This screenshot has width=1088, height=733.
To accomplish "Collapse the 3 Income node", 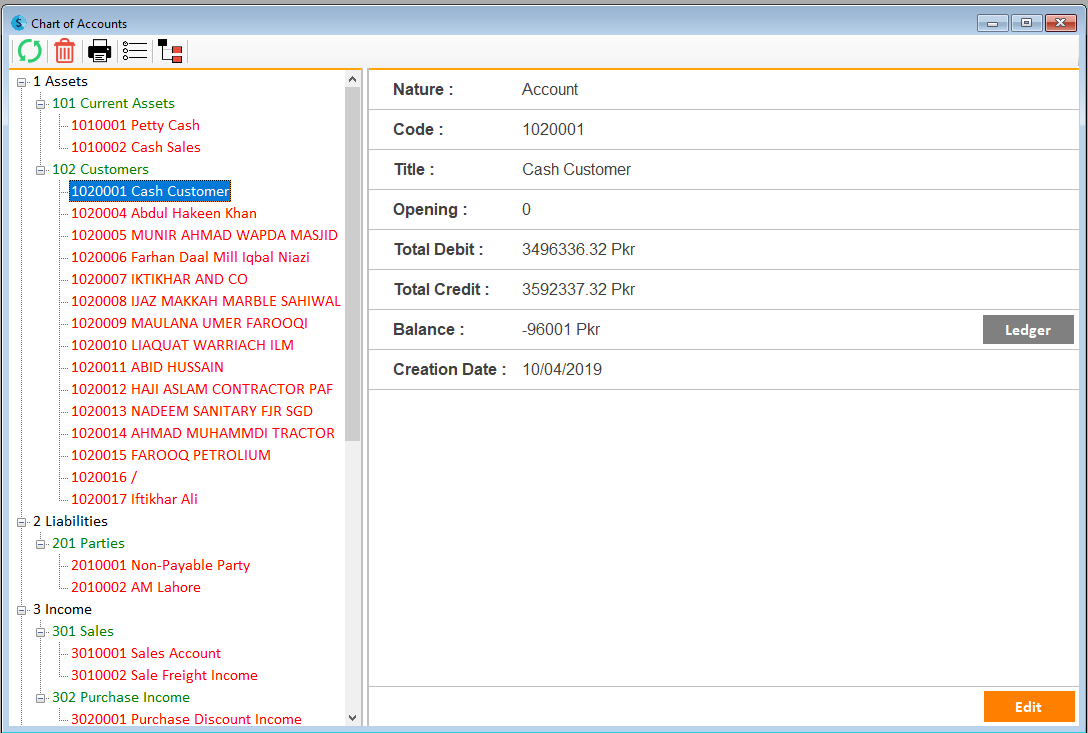I will coord(22,610).
